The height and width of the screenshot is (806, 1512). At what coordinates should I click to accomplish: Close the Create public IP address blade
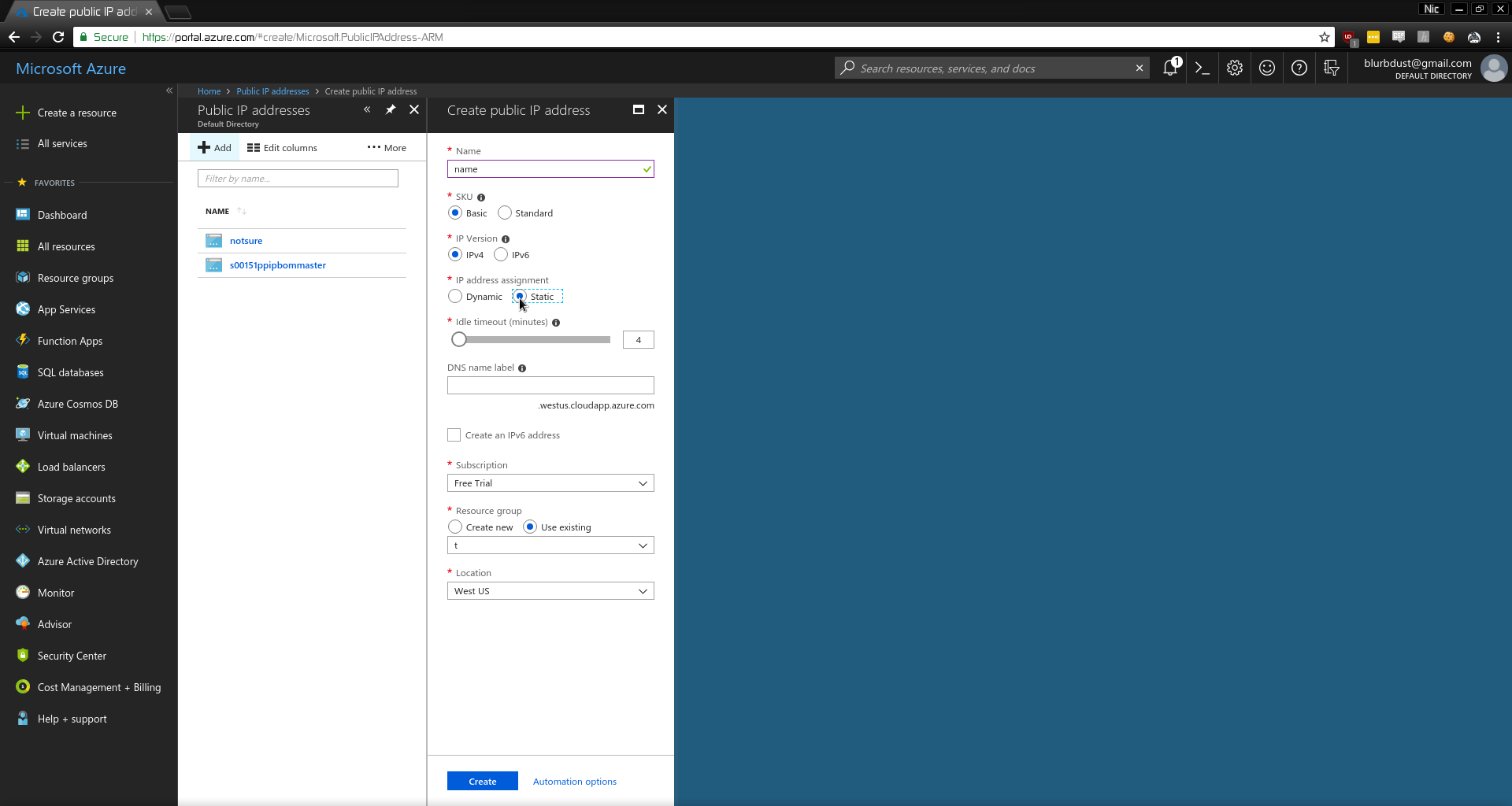point(662,109)
